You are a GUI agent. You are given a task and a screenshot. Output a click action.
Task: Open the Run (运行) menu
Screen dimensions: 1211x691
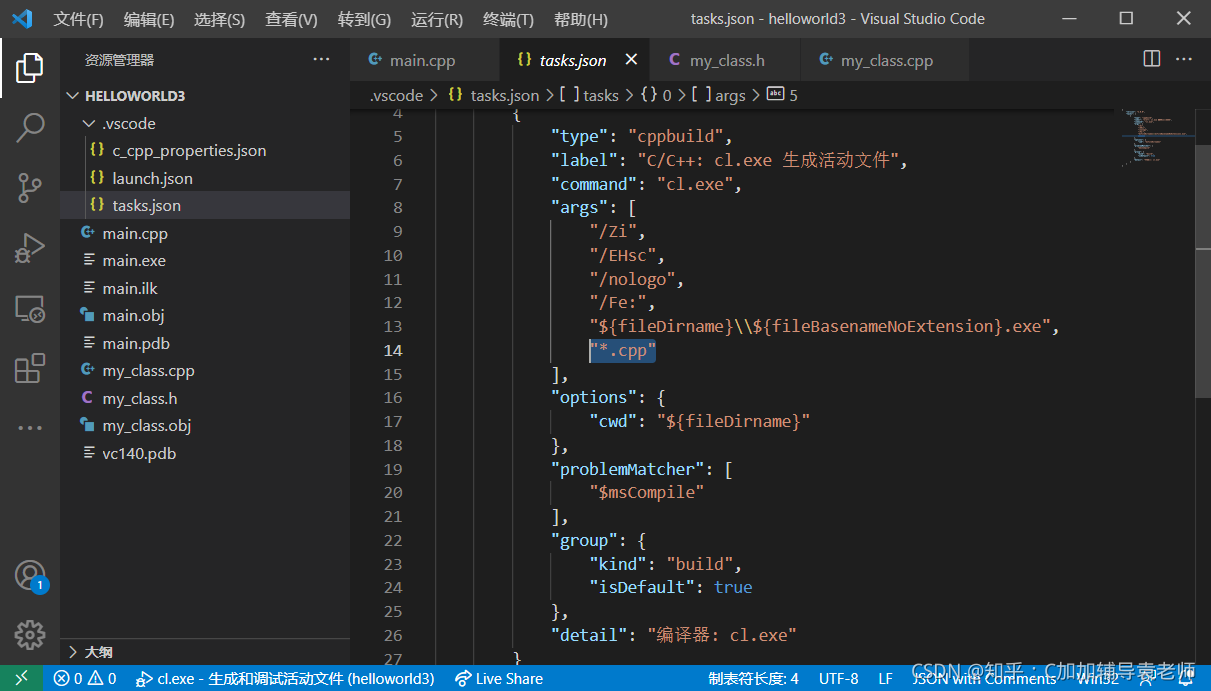437,19
